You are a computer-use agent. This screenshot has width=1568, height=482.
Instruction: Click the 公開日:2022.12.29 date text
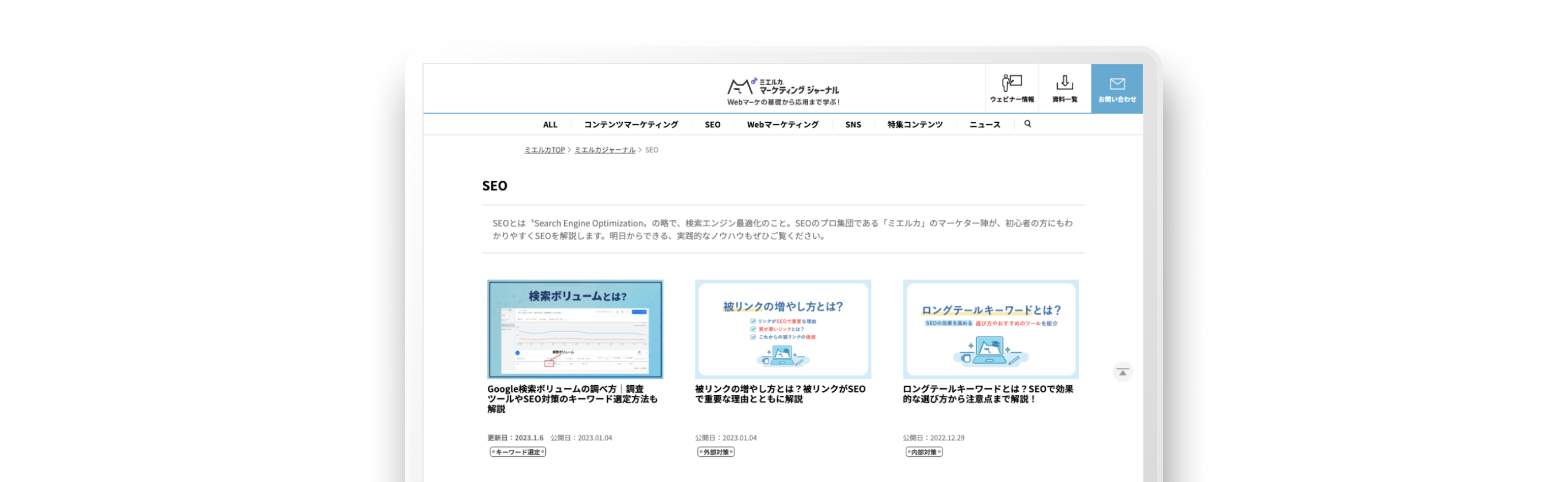pos(933,438)
